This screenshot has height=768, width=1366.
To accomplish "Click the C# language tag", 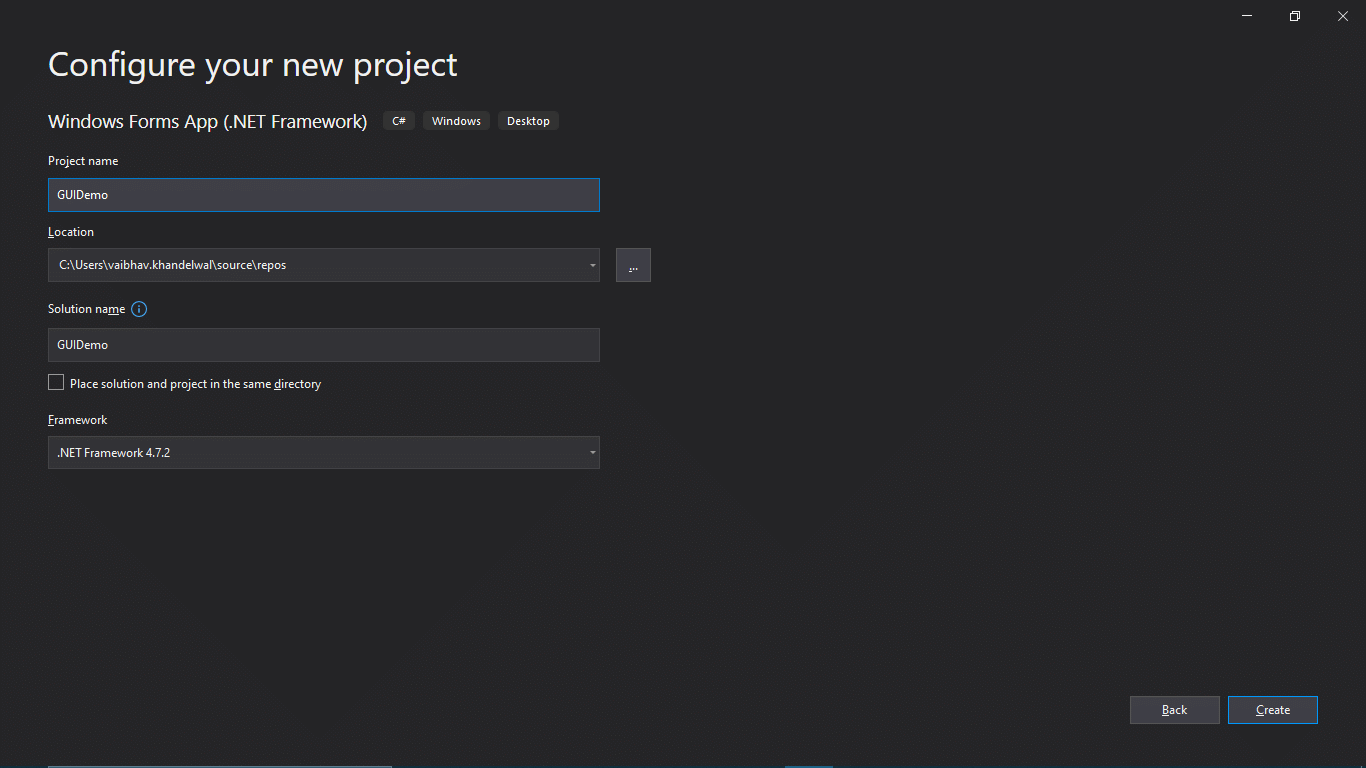I will click(x=398, y=120).
